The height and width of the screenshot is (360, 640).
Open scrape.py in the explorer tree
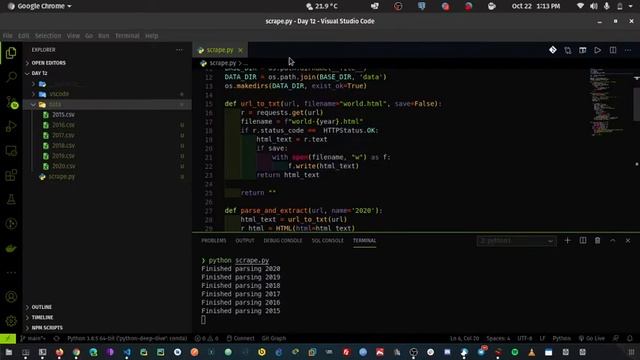tap(62, 176)
